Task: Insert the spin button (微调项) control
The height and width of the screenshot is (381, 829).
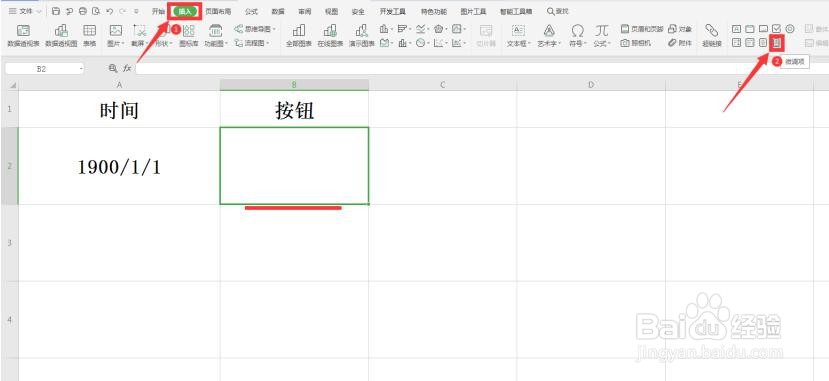Action: pos(777,43)
